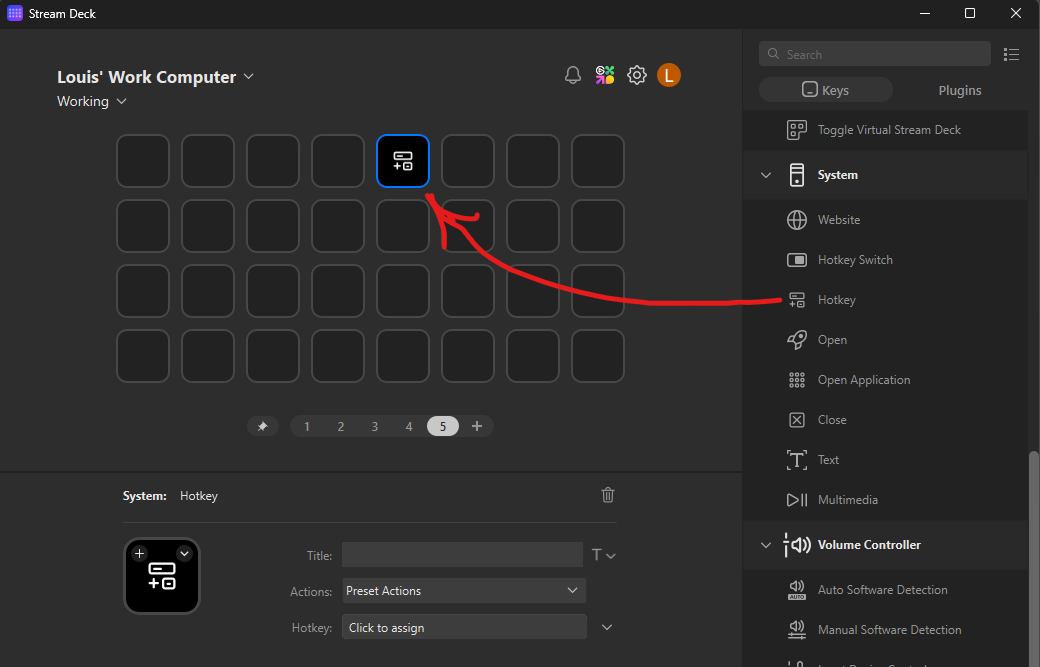Switch to page 3 of the deck
This screenshot has height=667, width=1040.
(x=374, y=425)
